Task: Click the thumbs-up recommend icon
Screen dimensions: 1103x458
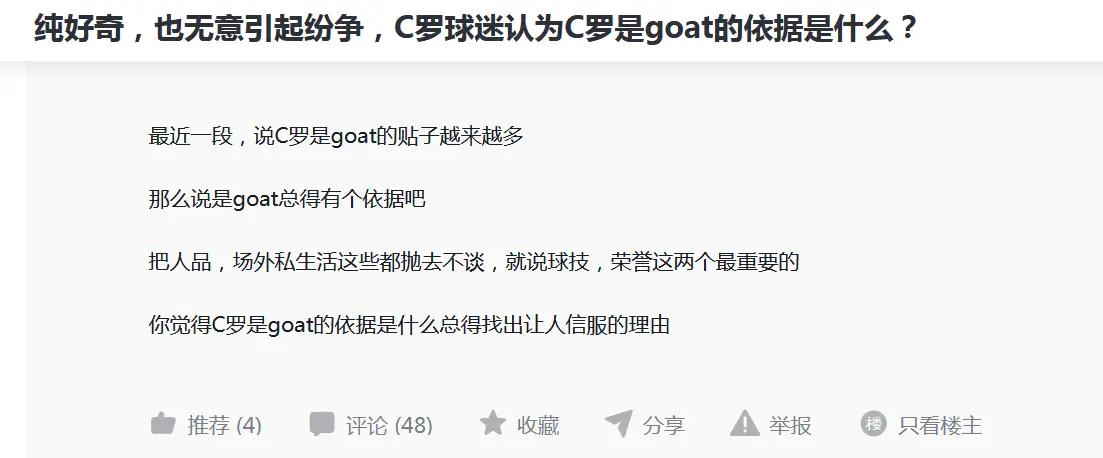Action: [x=162, y=424]
